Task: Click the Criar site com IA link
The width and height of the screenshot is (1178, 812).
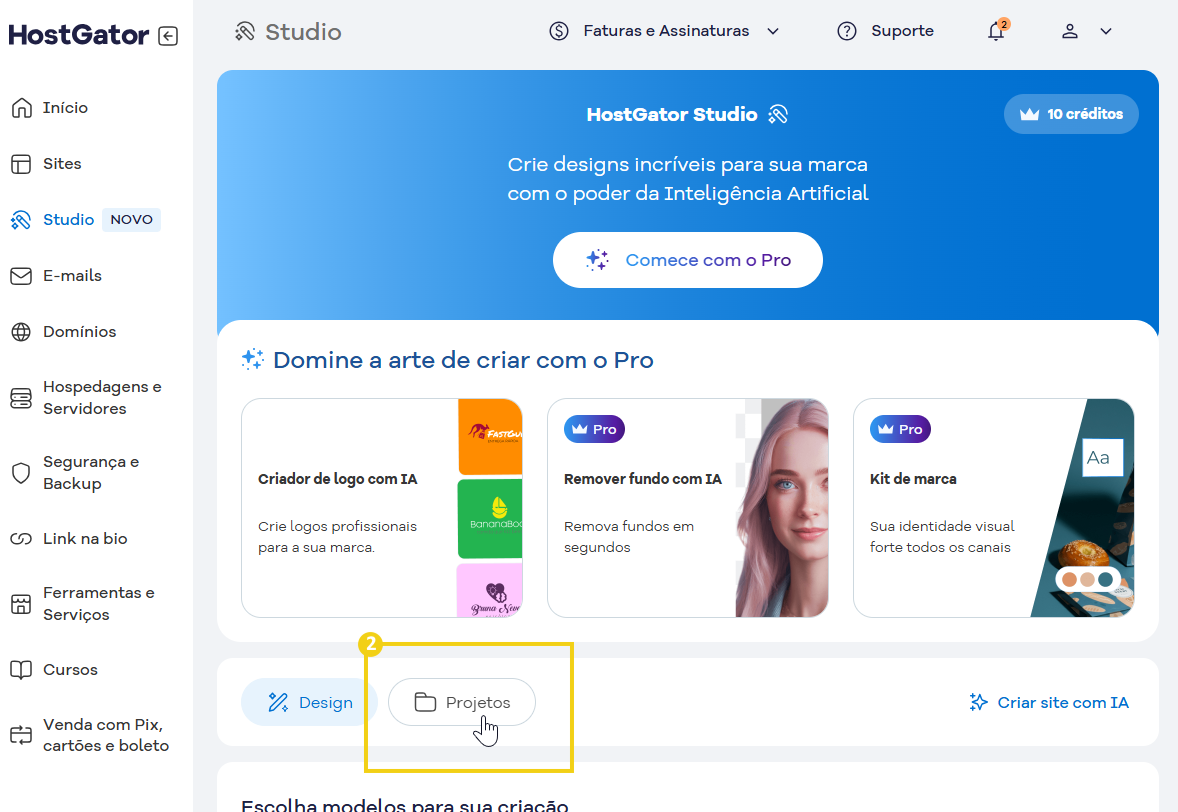Action: [x=1049, y=702]
